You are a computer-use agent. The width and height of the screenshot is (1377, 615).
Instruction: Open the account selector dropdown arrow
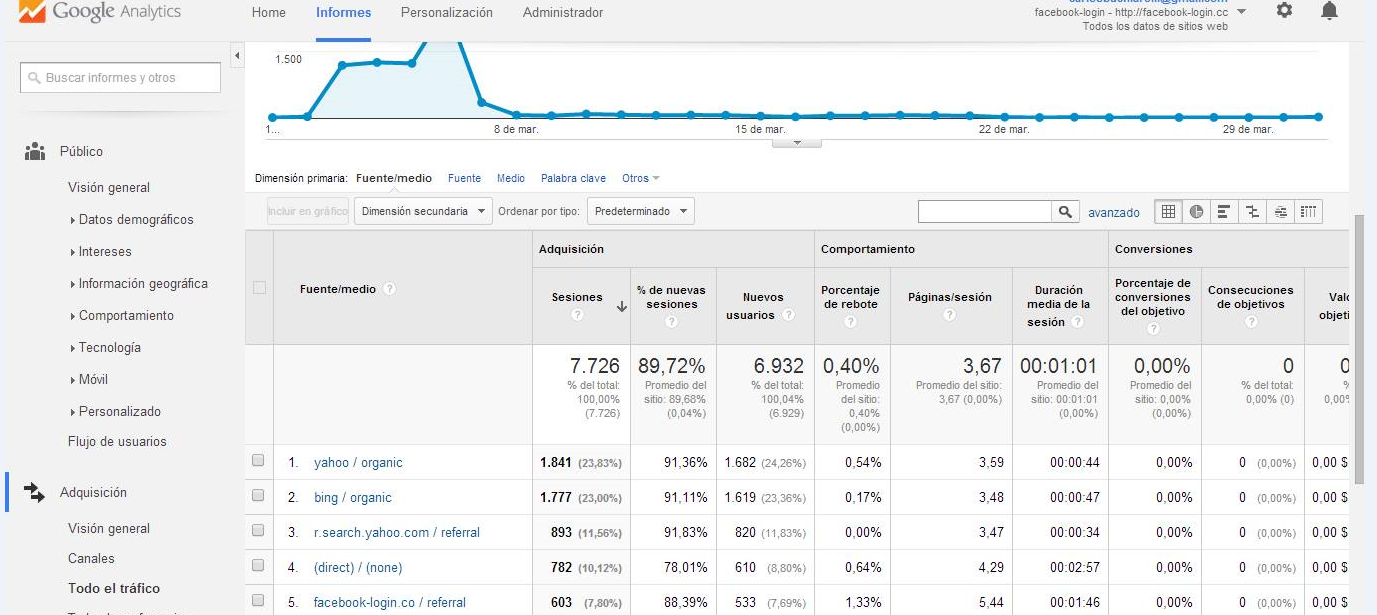tap(1241, 12)
